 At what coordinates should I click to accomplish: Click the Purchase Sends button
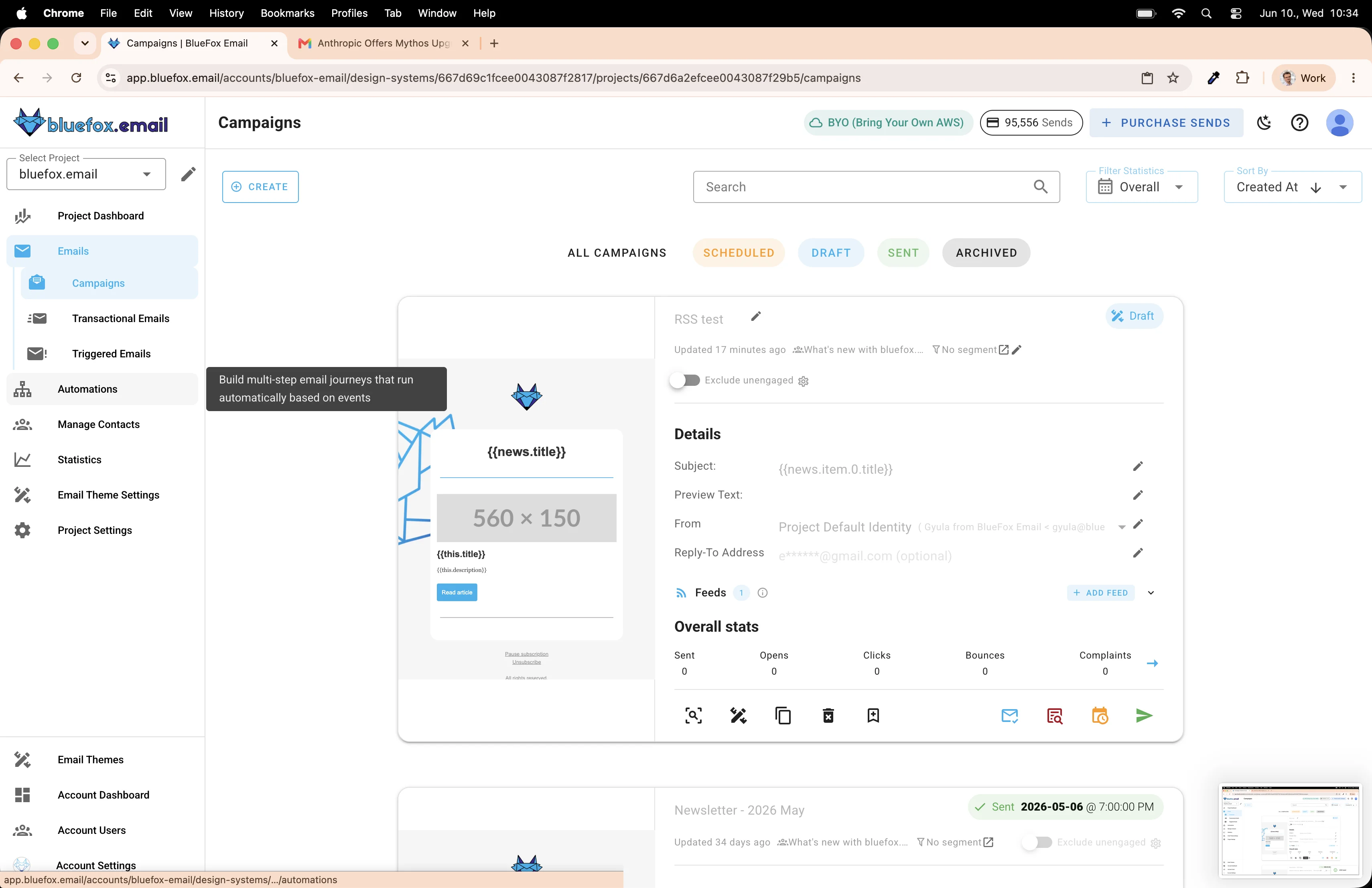pos(1166,123)
